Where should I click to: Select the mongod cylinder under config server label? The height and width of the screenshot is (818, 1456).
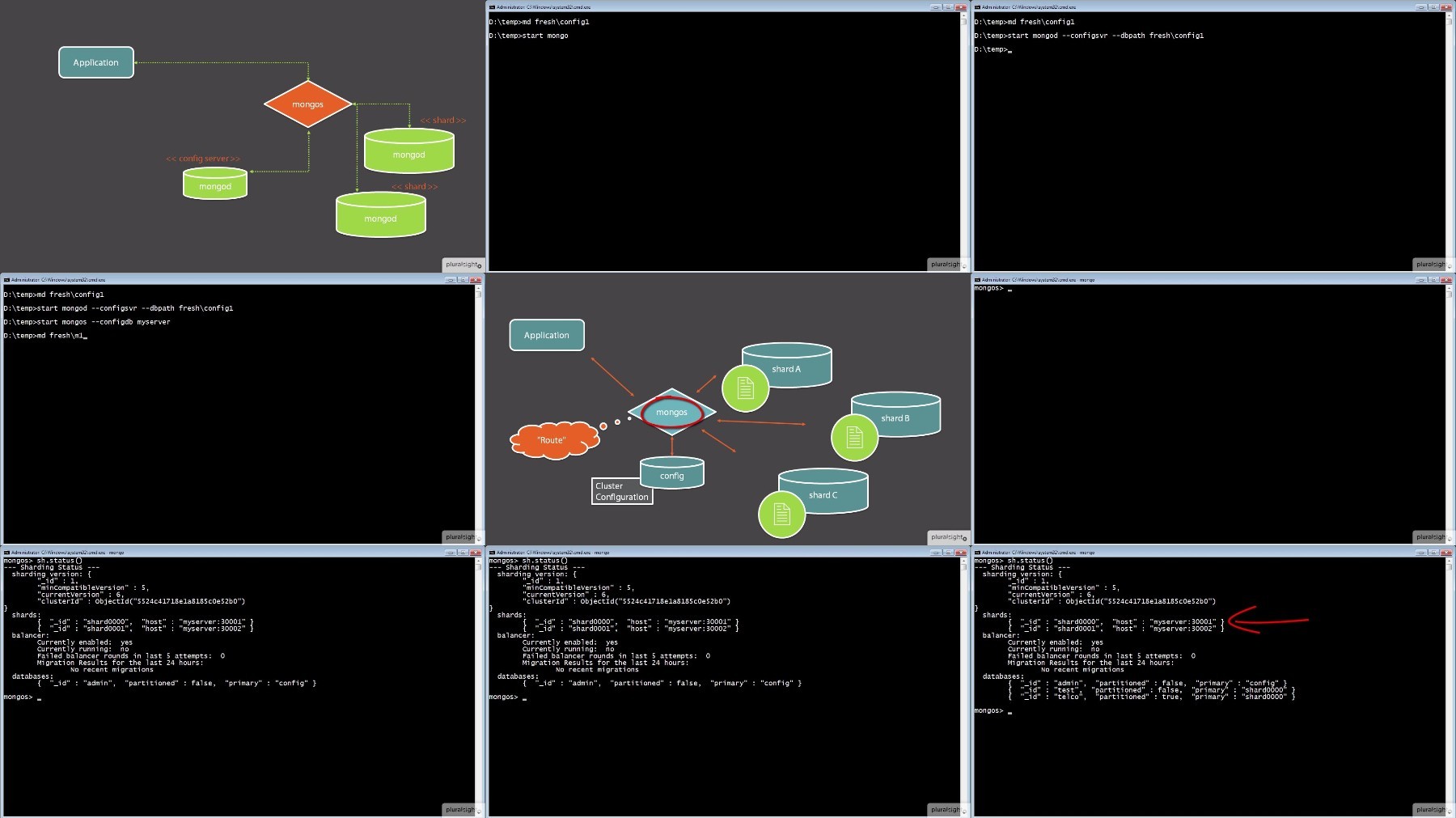coord(215,184)
